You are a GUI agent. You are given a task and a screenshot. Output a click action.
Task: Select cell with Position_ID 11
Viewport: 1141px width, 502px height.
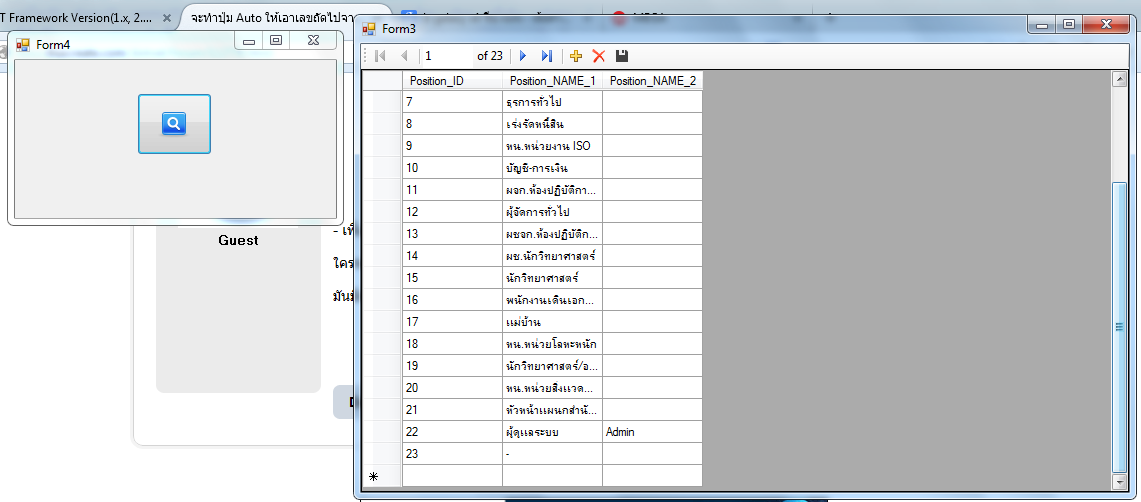coord(452,190)
